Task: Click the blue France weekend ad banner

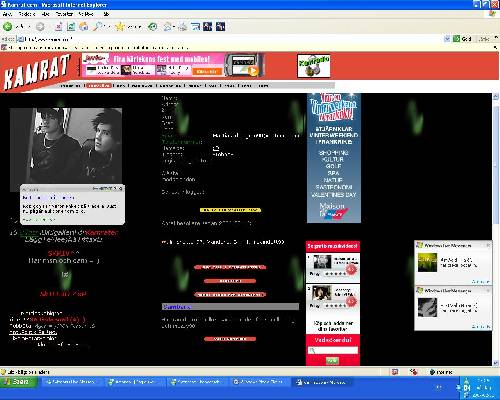Action: click(334, 158)
